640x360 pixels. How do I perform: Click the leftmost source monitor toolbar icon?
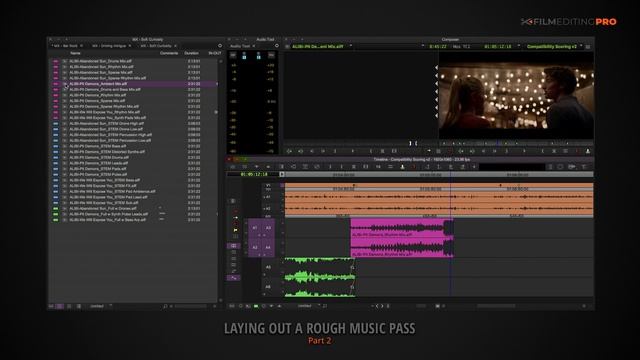pyautogui.click(x=289, y=151)
